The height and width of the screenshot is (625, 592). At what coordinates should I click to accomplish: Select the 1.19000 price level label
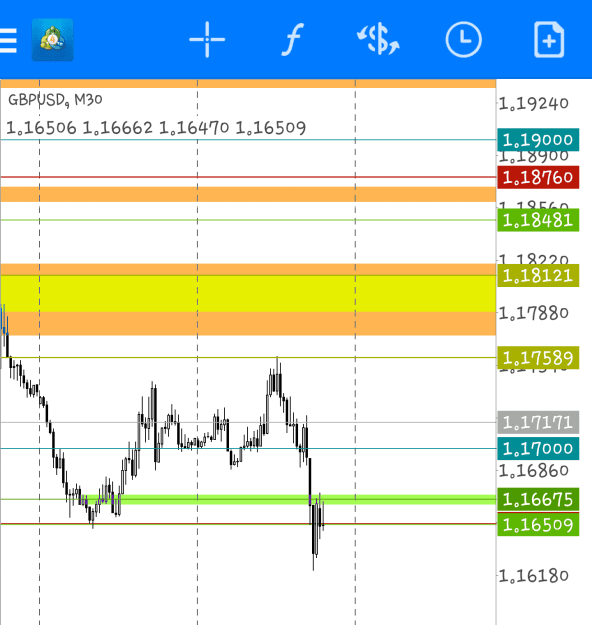538,140
